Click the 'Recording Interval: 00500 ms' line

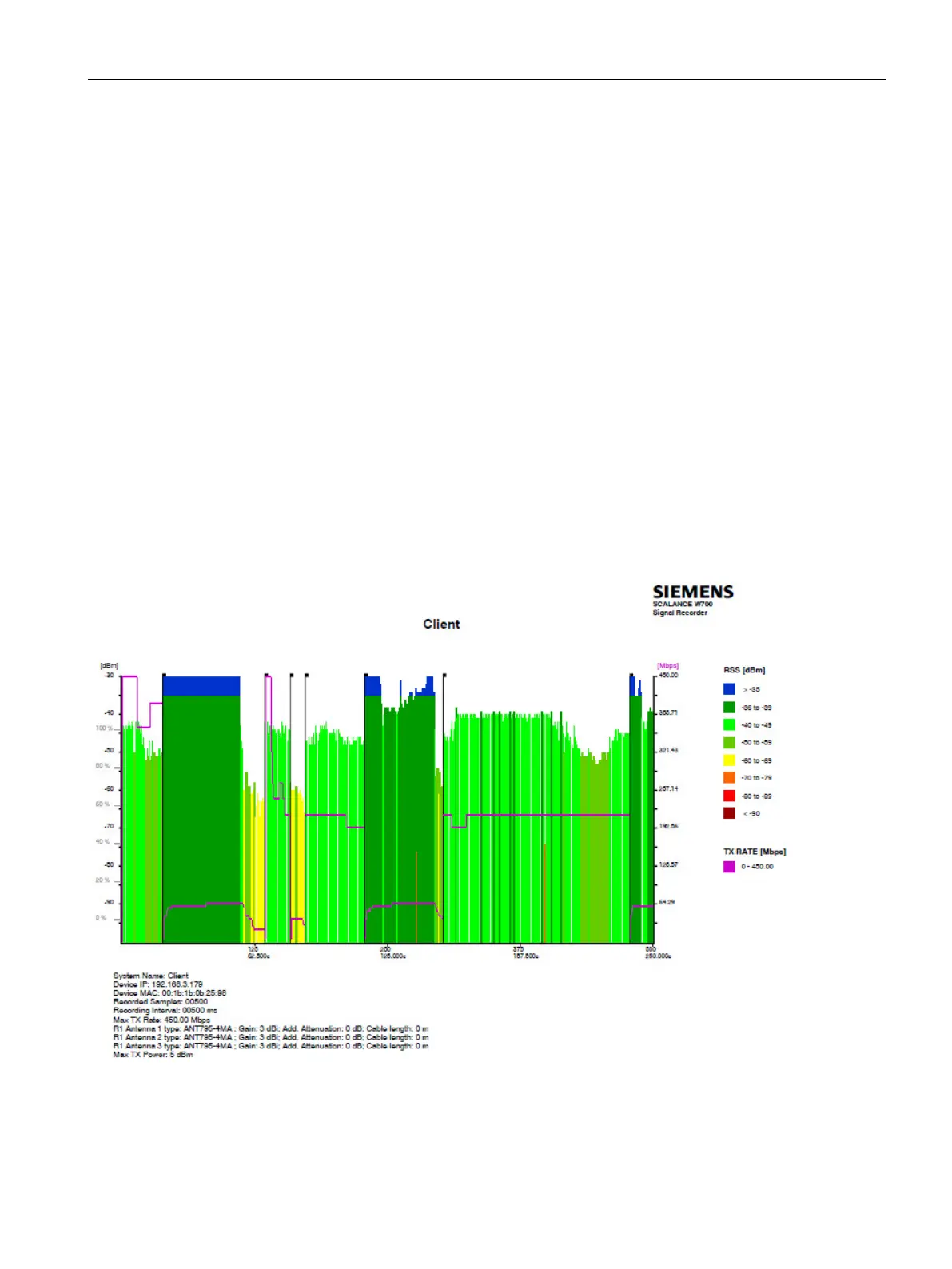point(165,1011)
